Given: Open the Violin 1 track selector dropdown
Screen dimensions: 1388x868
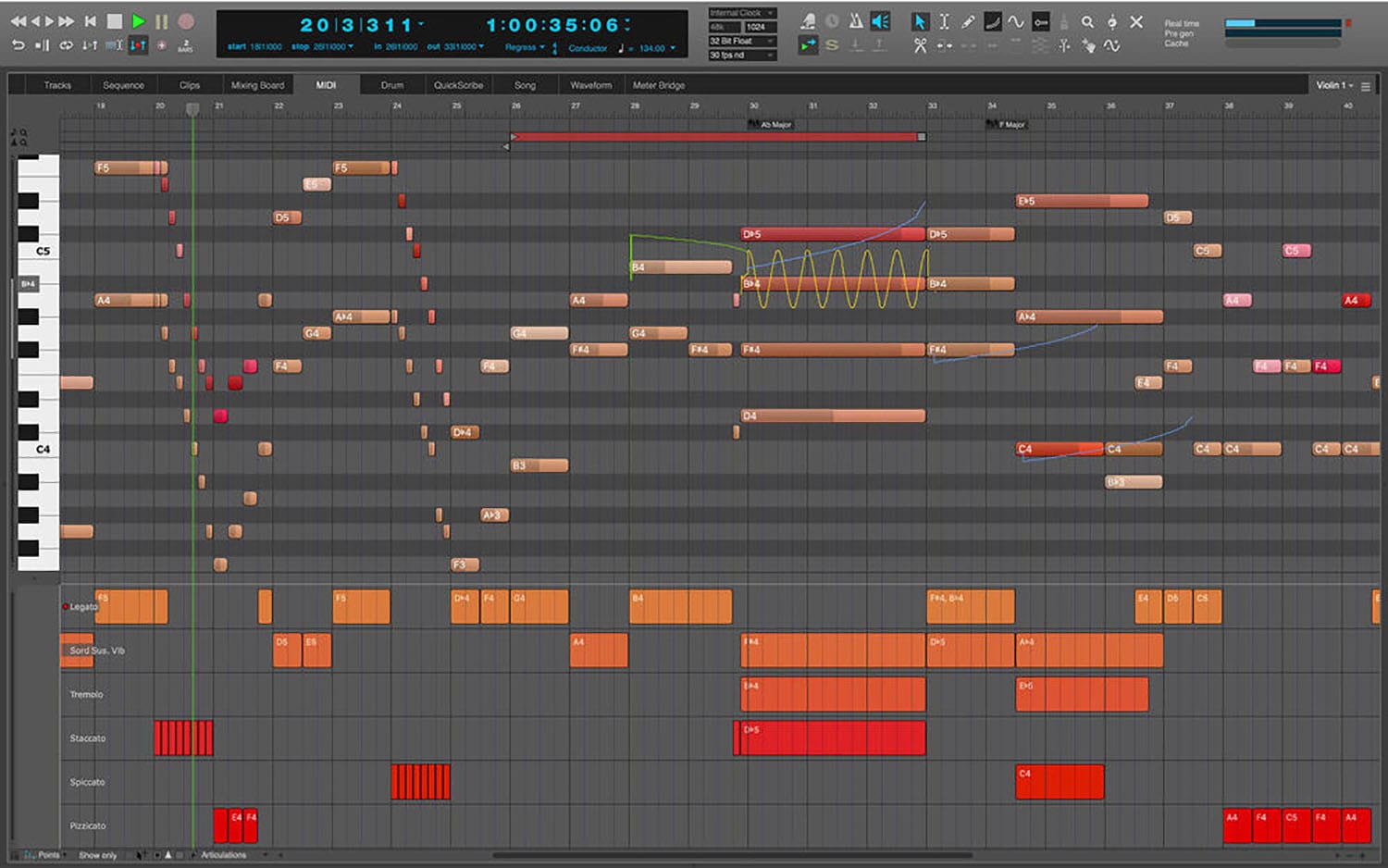Looking at the screenshot, I should click(x=1334, y=85).
